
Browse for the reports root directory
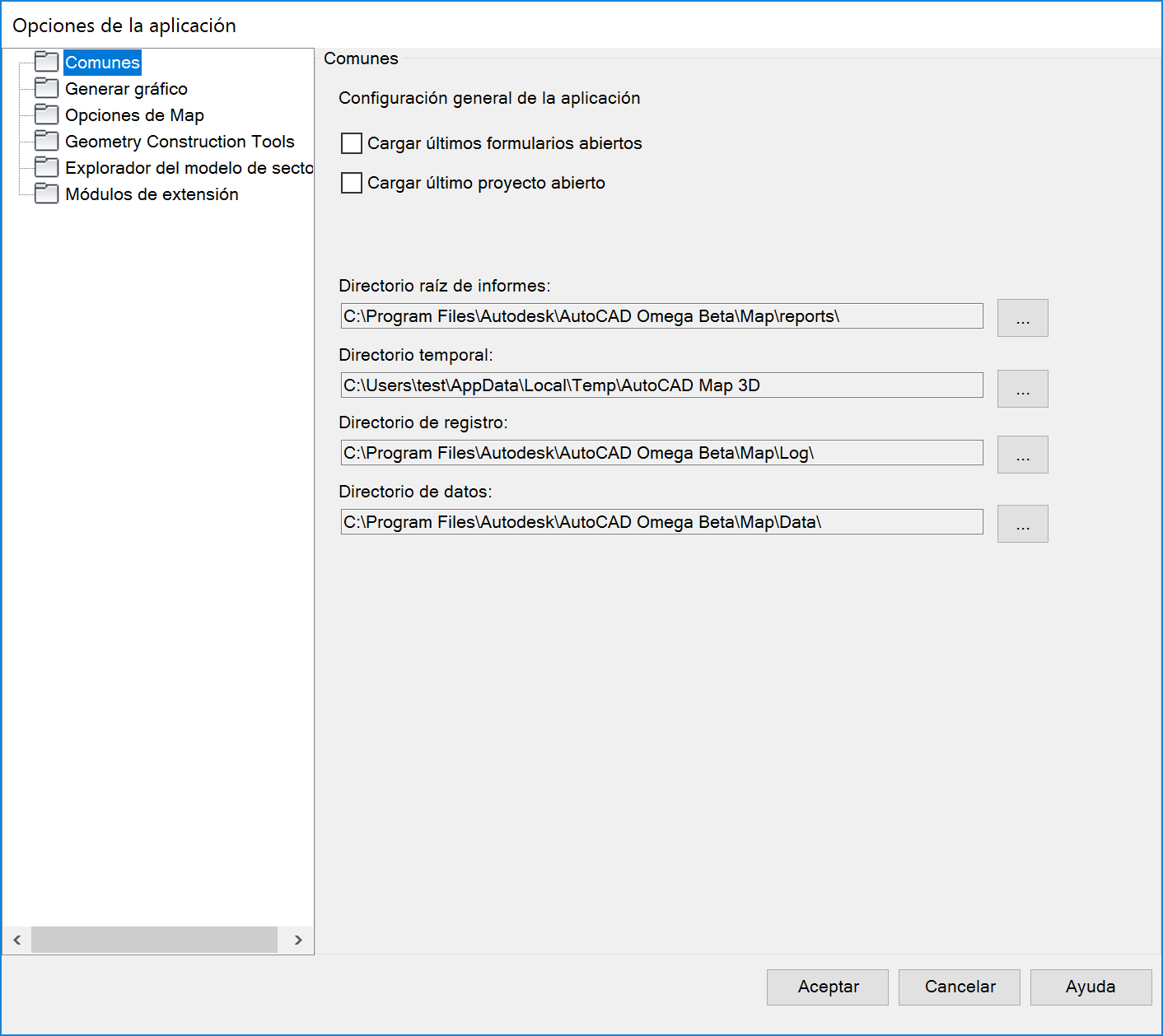[1022, 318]
